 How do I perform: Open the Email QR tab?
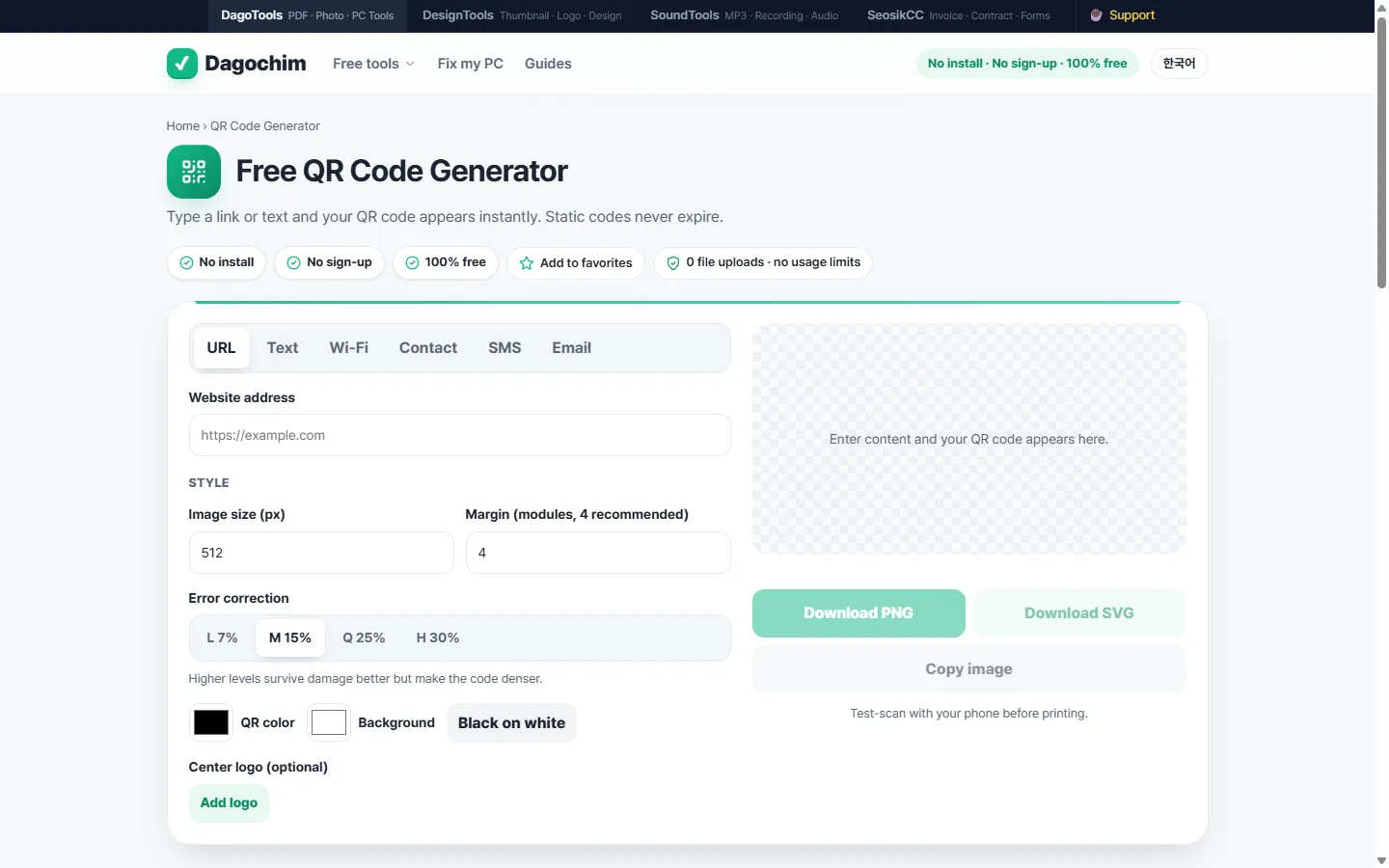point(572,348)
